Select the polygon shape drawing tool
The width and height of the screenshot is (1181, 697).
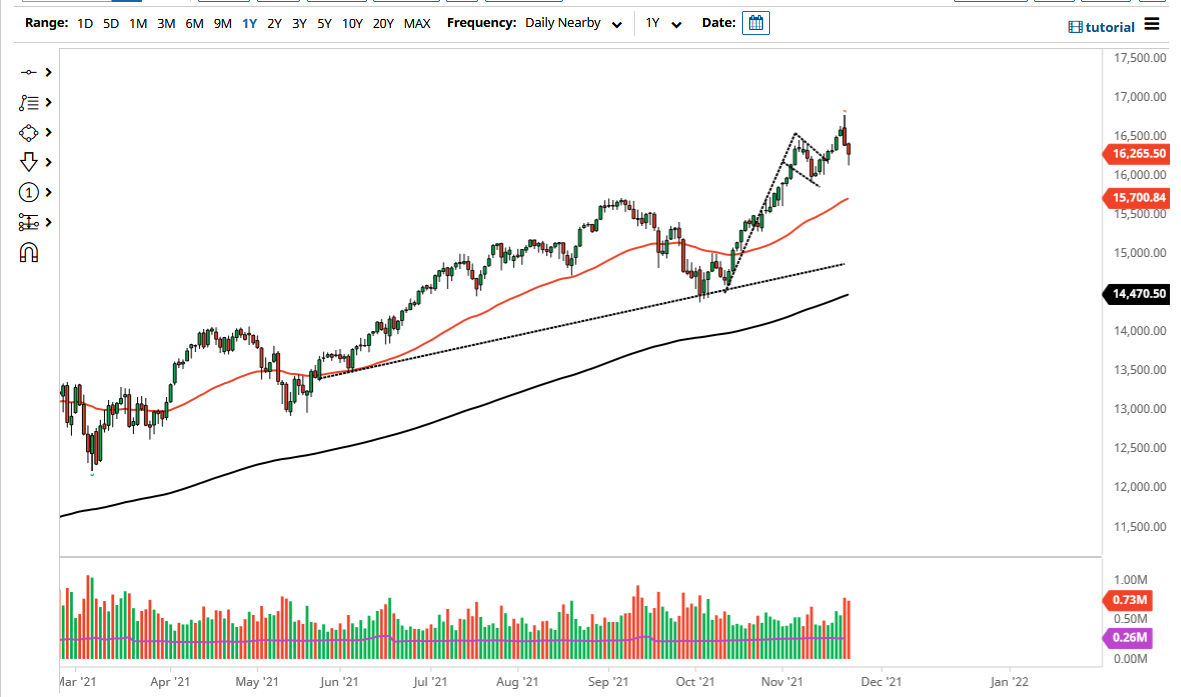[x=28, y=132]
